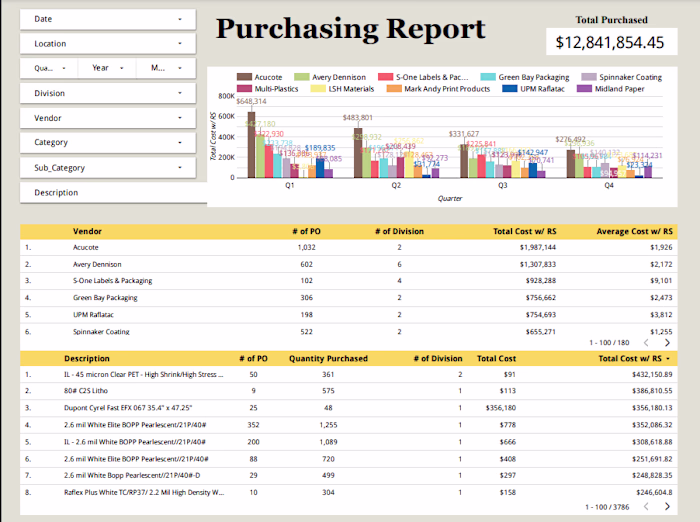Select Avery Dennison row in vendor table
Viewport: 700px width, 522px height.
349,264
